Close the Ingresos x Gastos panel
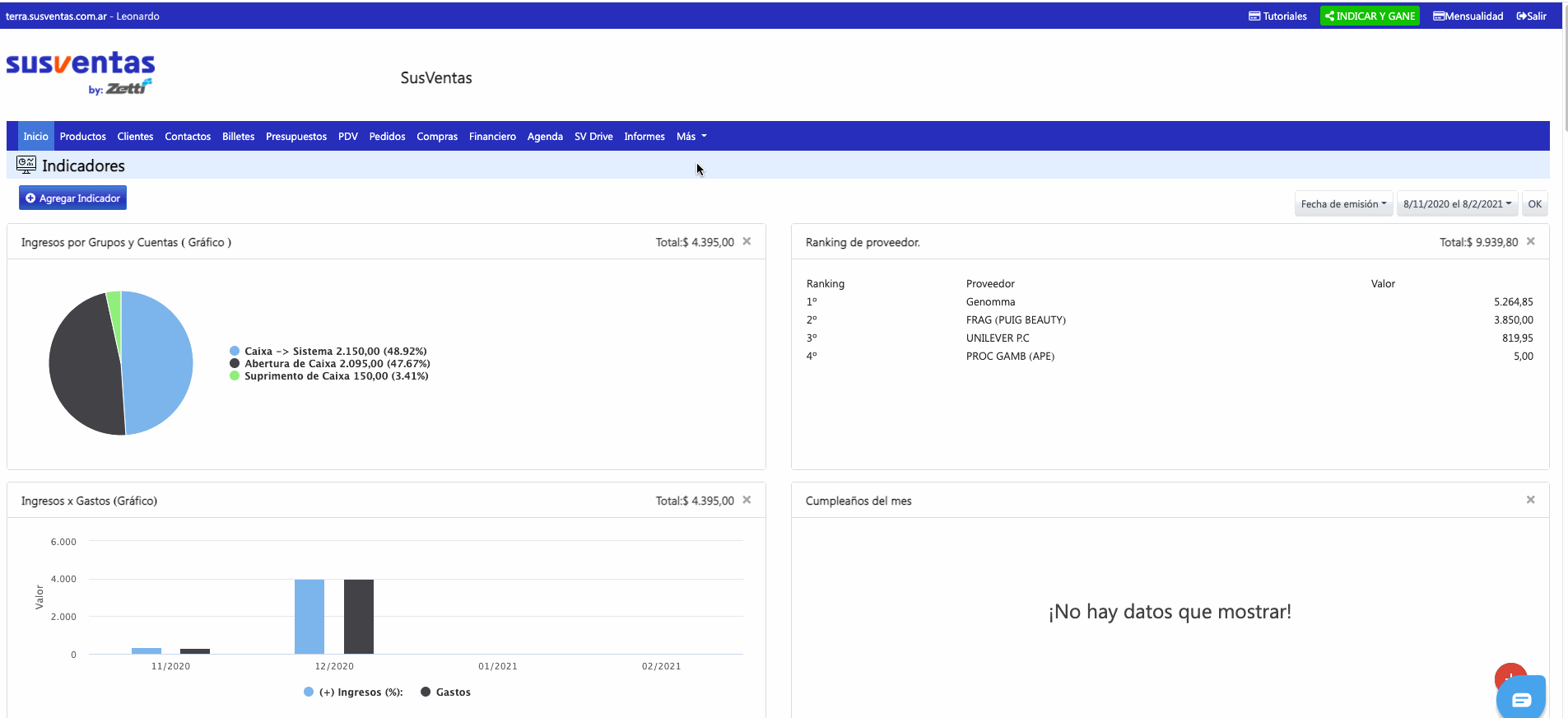The image size is (1568, 718). tap(747, 500)
